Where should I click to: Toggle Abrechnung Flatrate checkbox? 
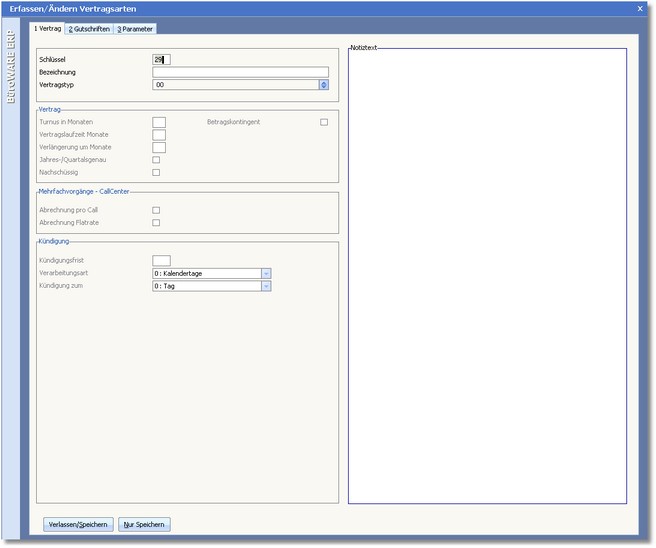click(x=156, y=223)
